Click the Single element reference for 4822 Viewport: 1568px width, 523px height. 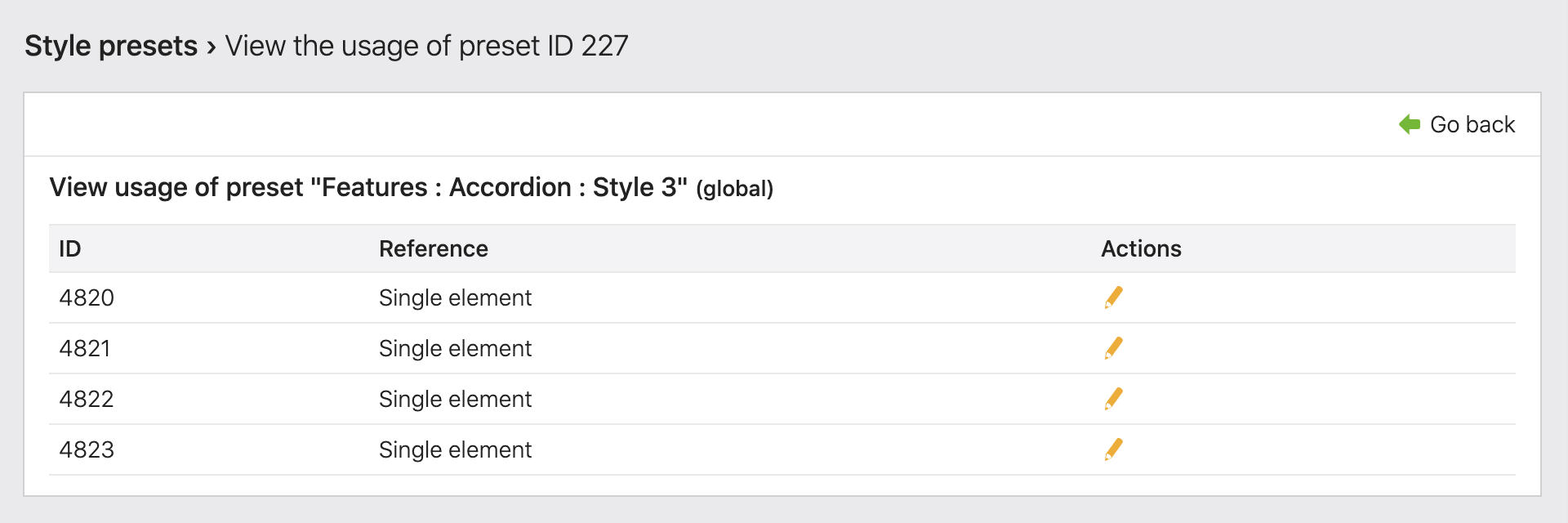pos(455,399)
